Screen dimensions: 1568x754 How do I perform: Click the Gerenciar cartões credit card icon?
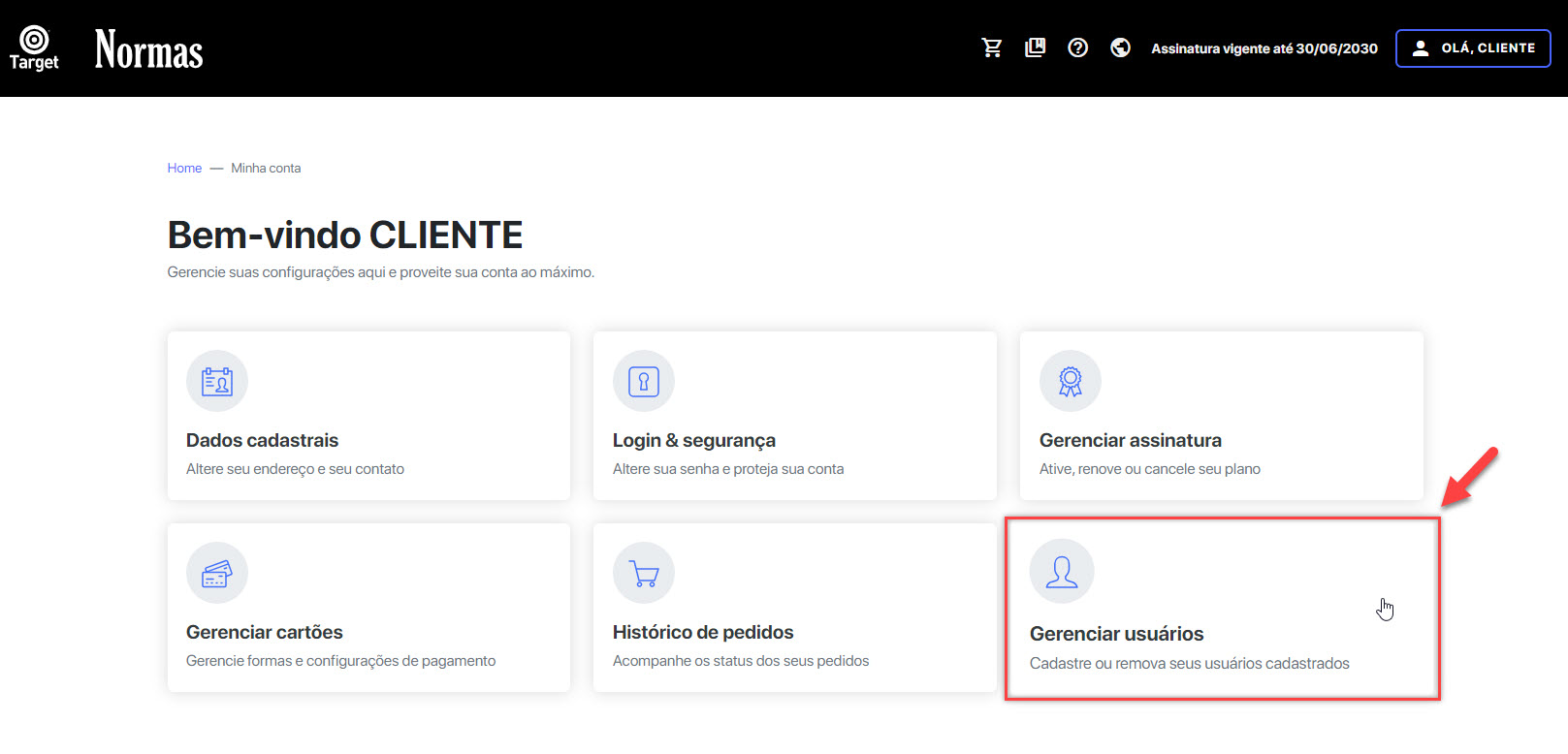point(217,573)
